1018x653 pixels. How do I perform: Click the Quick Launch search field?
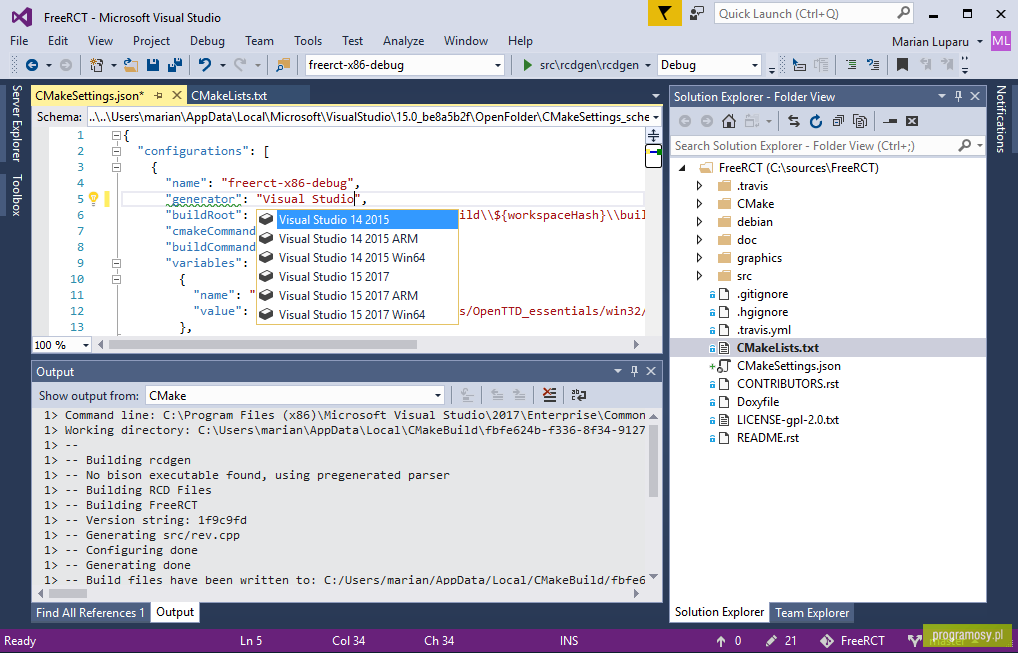(x=813, y=14)
